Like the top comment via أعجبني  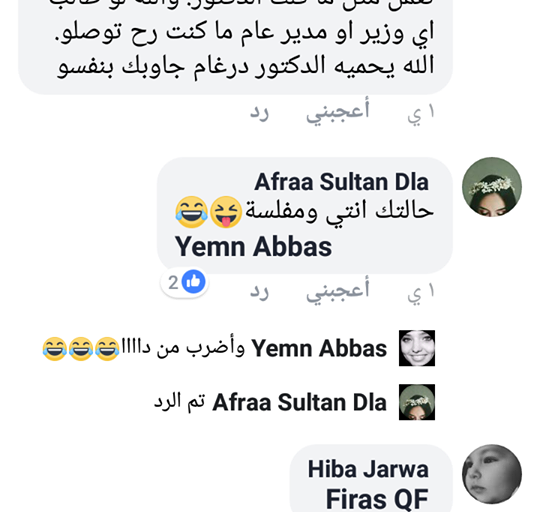click(x=338, y=111)
